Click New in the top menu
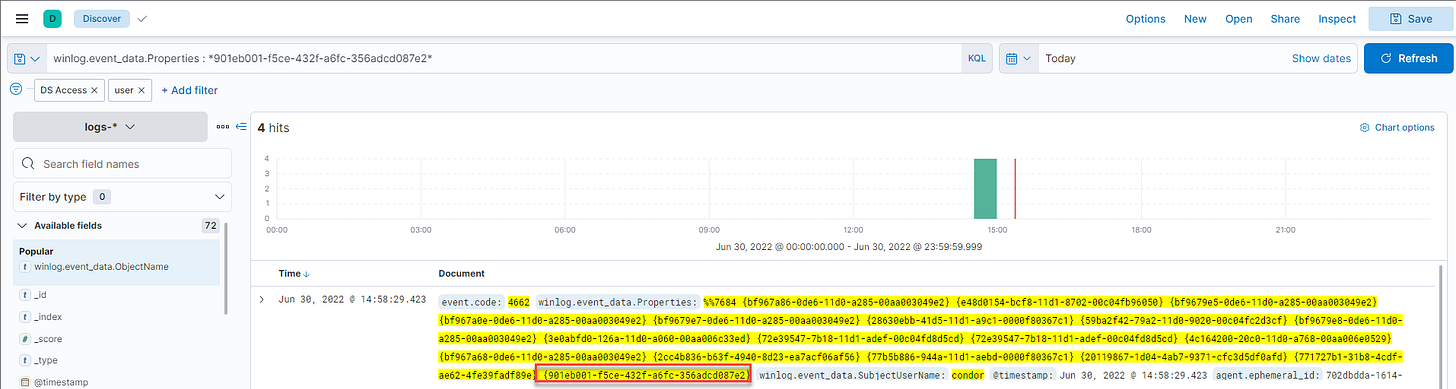 point(1195,18)
